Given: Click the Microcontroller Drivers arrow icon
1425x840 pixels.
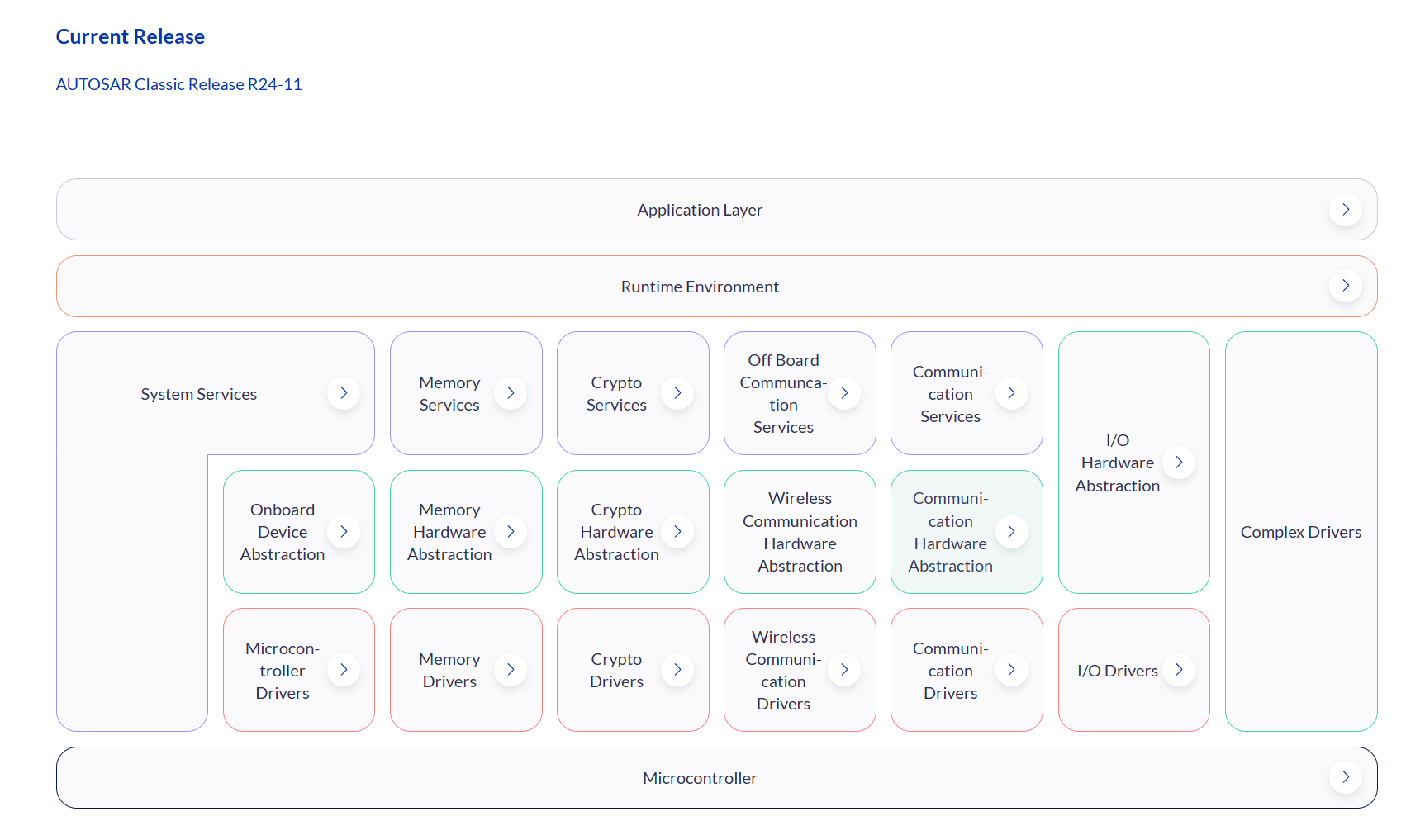Looking at the screenshot, I should coord(344,670).
